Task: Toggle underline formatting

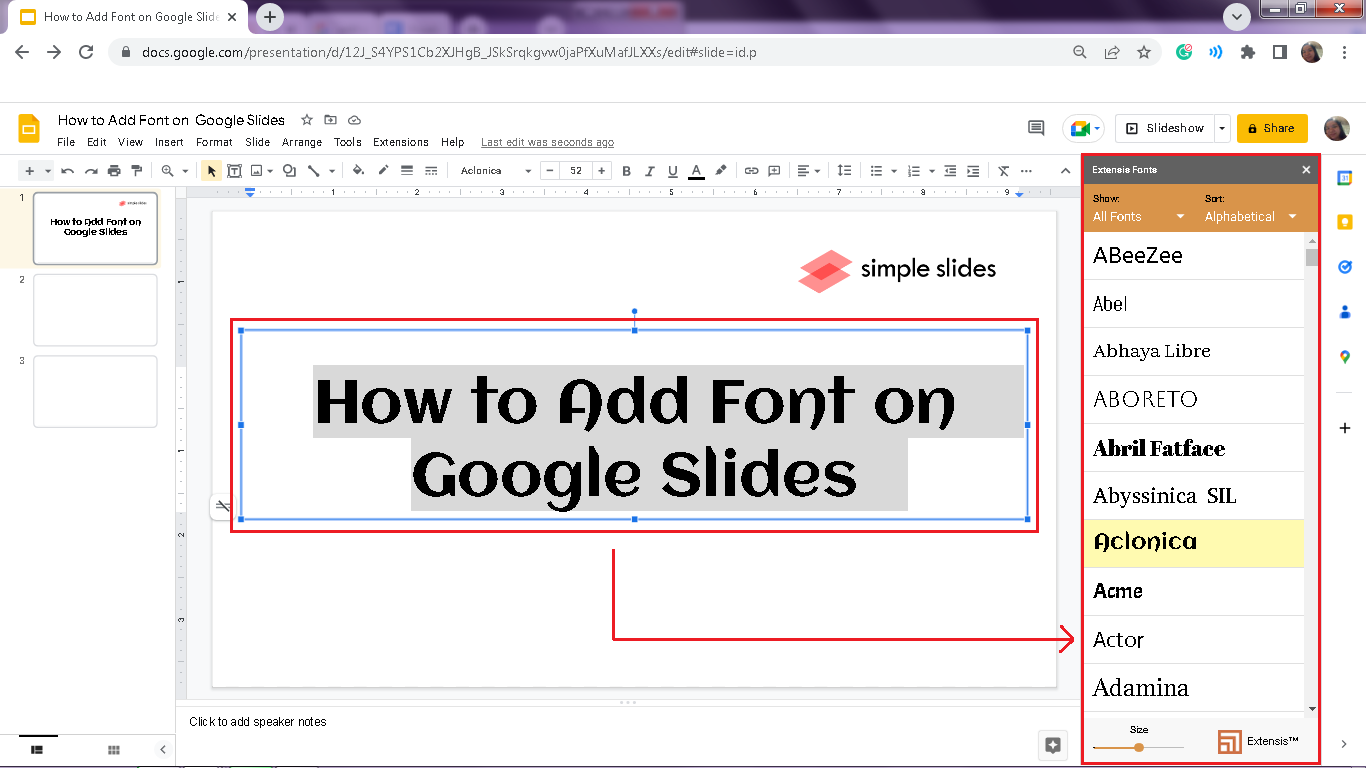Action: [672, 170]
